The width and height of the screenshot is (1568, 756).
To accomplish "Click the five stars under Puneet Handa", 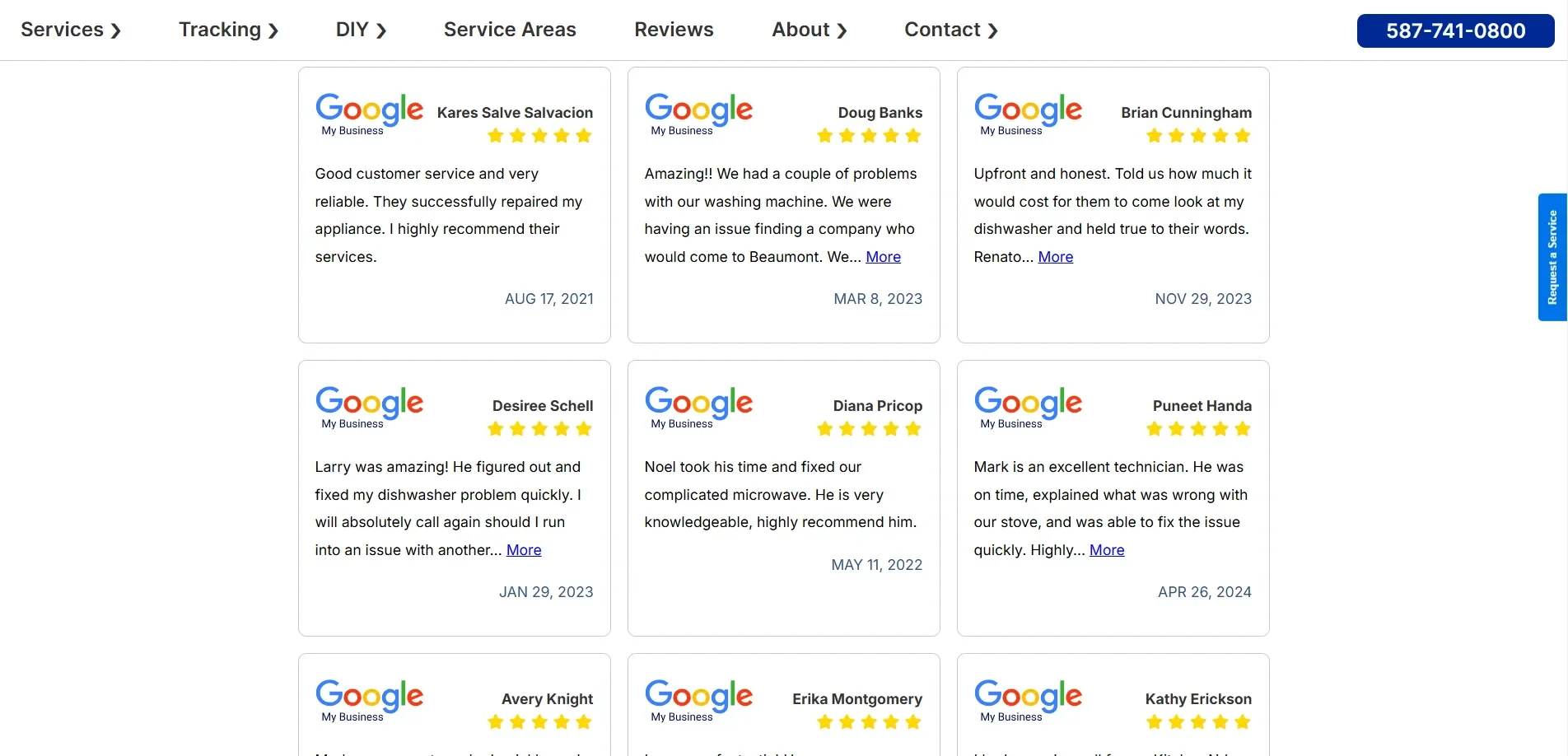I will [x=1198, y=429].
